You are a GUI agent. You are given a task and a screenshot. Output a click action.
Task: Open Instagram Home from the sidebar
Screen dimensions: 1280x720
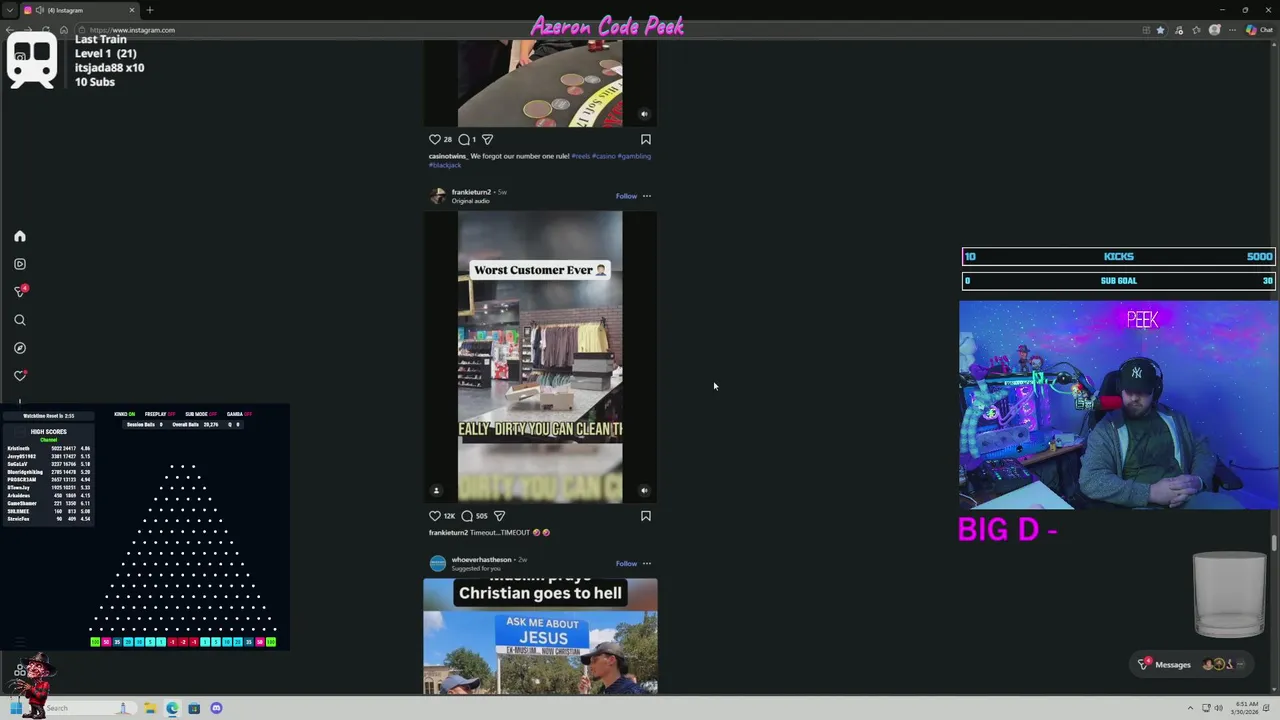[20, 236]
